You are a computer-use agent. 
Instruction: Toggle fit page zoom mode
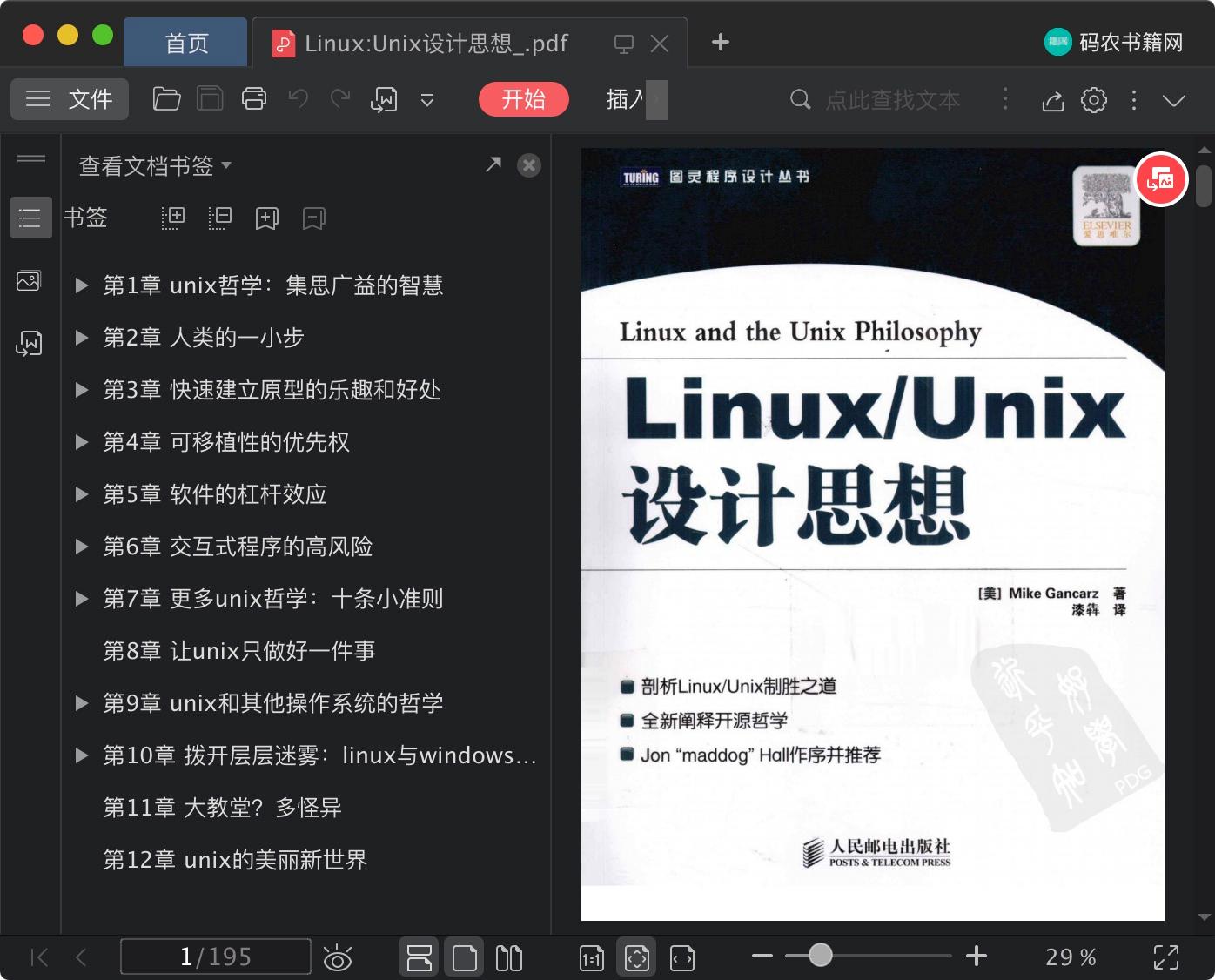coord(637,958)
